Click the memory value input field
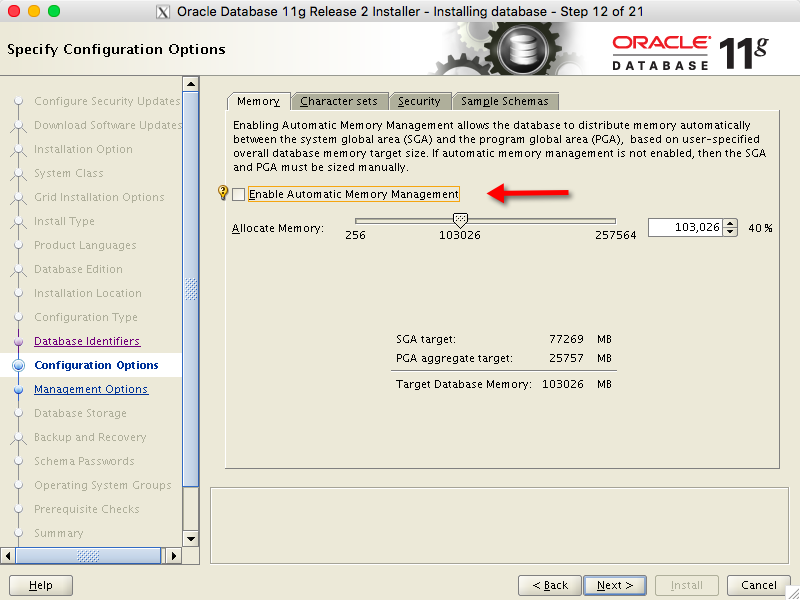 point(685,228)
